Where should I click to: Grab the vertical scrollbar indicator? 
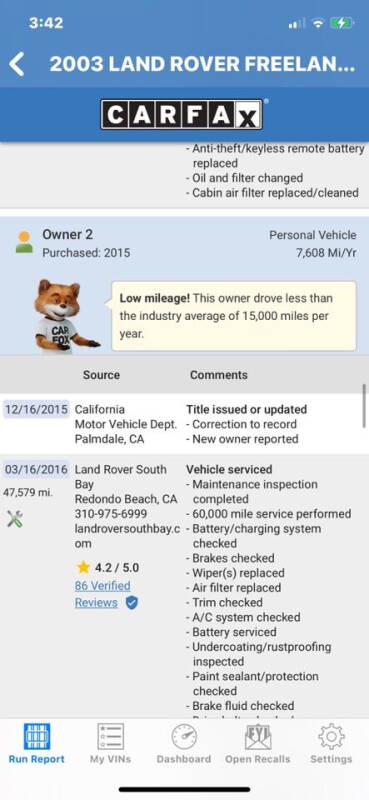click(x=364, y=406)
